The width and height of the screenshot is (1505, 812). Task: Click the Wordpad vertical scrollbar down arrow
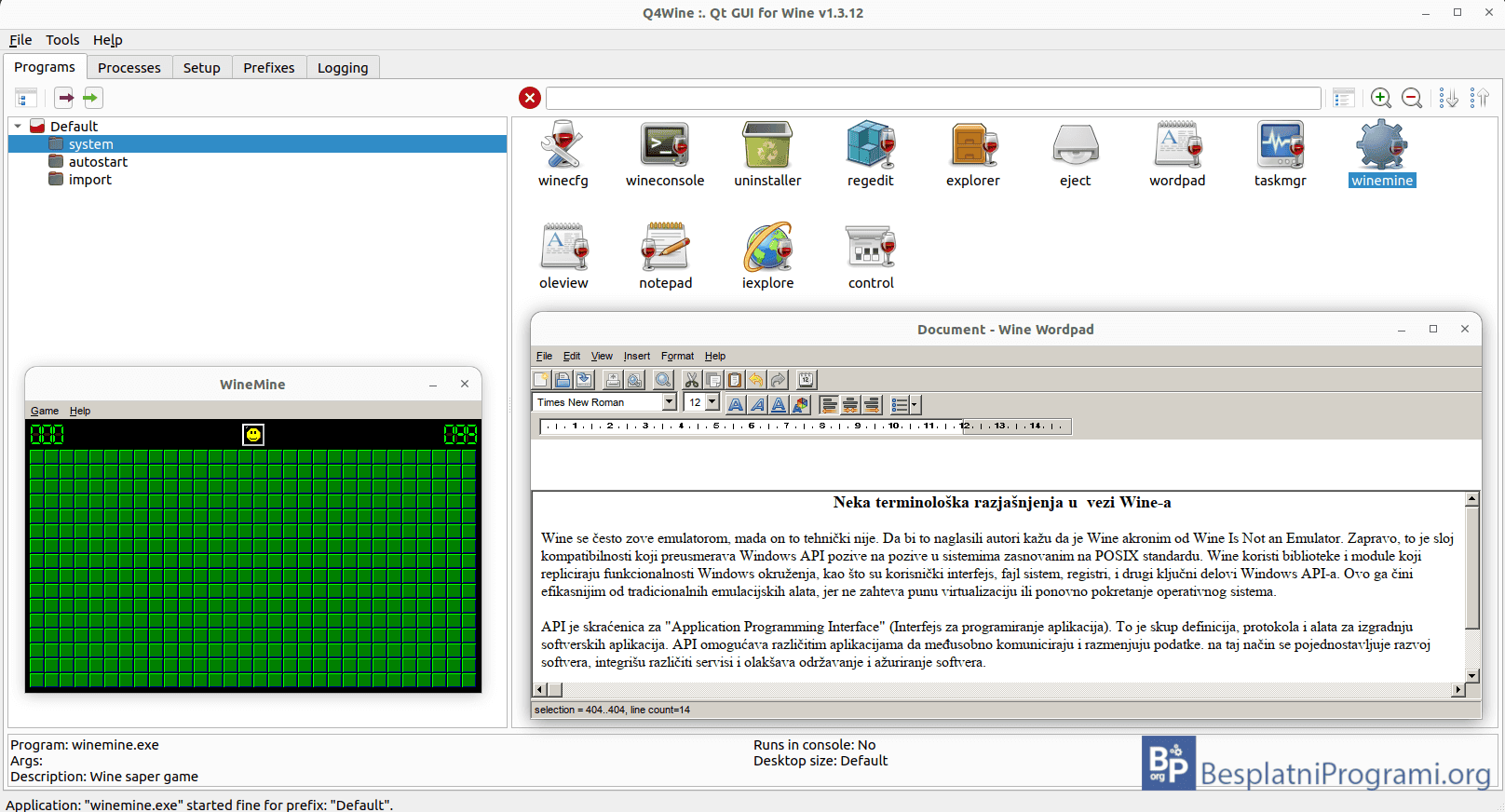(x=1472, y=675)
